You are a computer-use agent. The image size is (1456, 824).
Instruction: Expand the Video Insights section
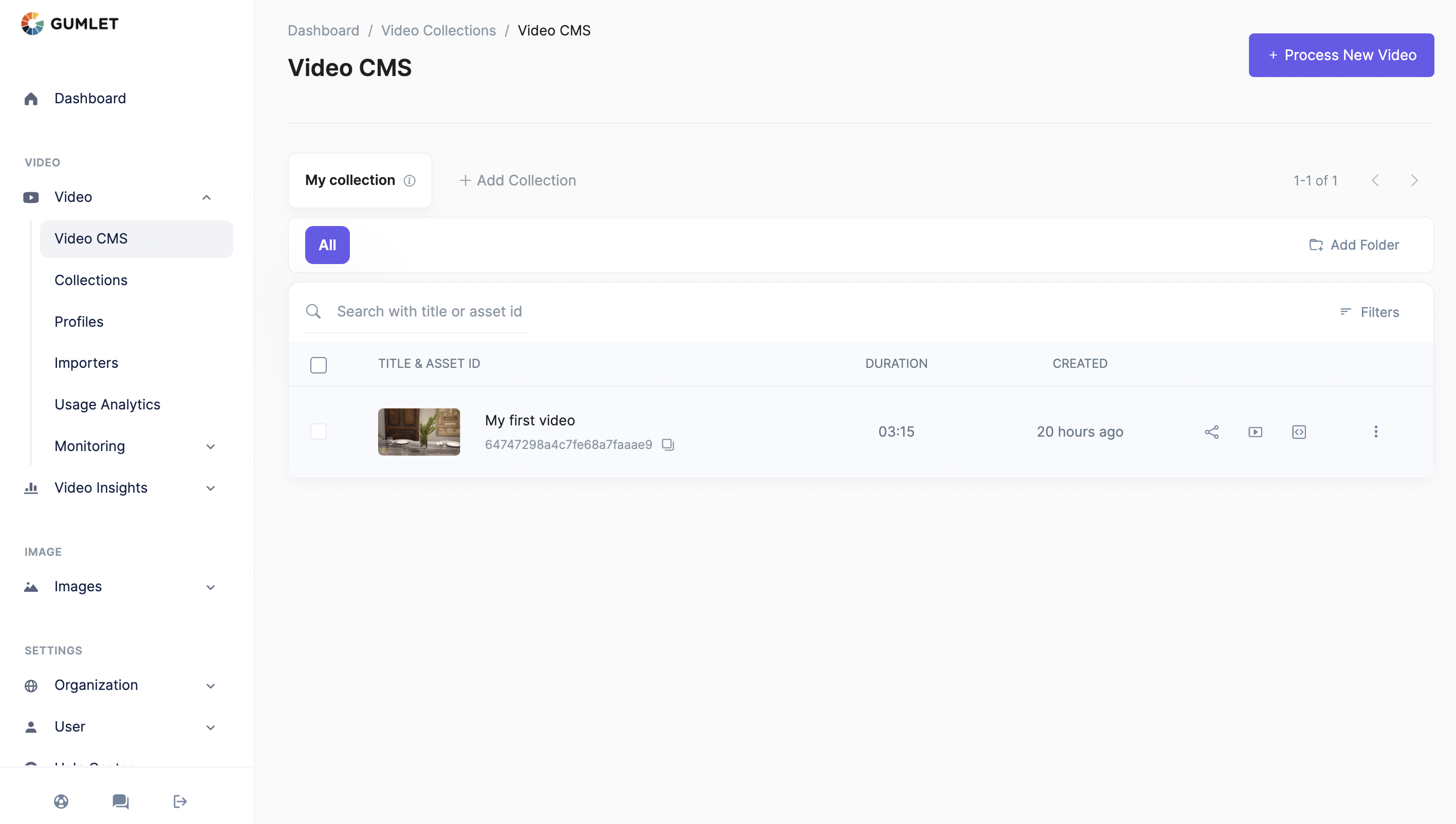[211, 488]
